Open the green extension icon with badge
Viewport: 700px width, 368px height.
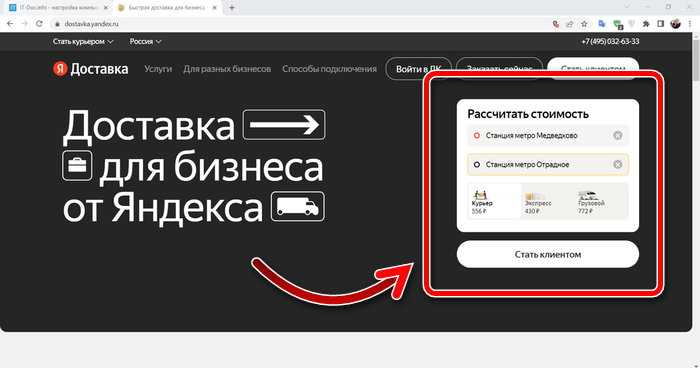(x=618, y=25)
